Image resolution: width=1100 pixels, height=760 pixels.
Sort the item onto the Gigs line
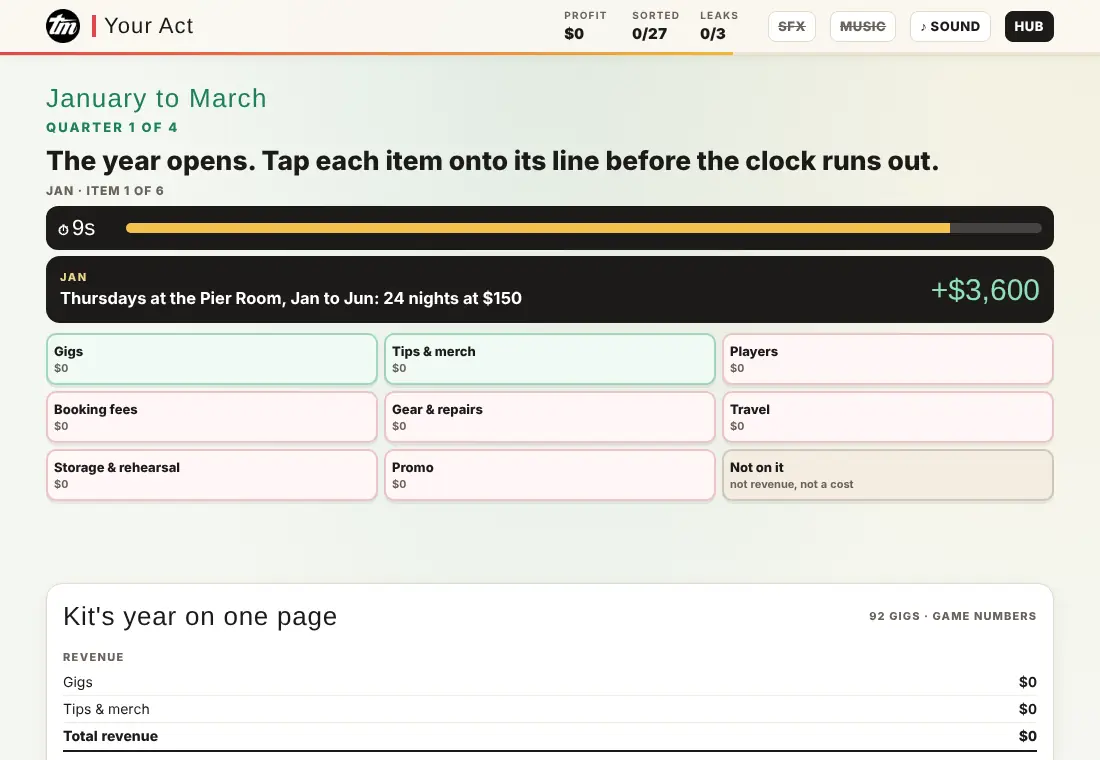click(x=212, y=359)
